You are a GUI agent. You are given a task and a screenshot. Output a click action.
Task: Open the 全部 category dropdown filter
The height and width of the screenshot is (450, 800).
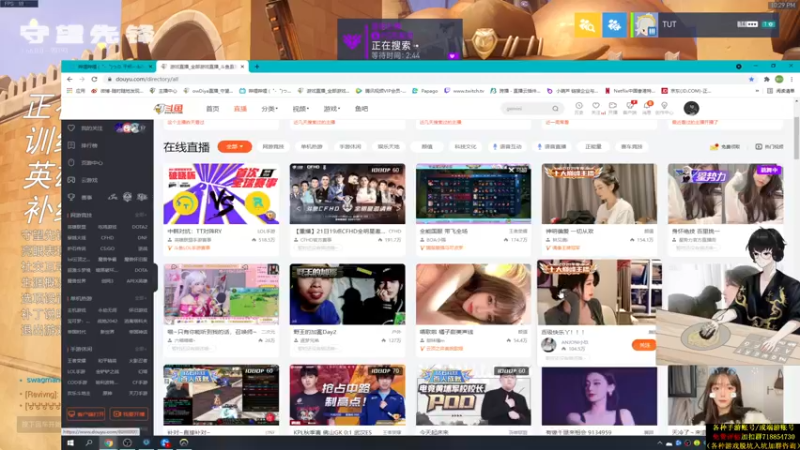pos(235,146)
